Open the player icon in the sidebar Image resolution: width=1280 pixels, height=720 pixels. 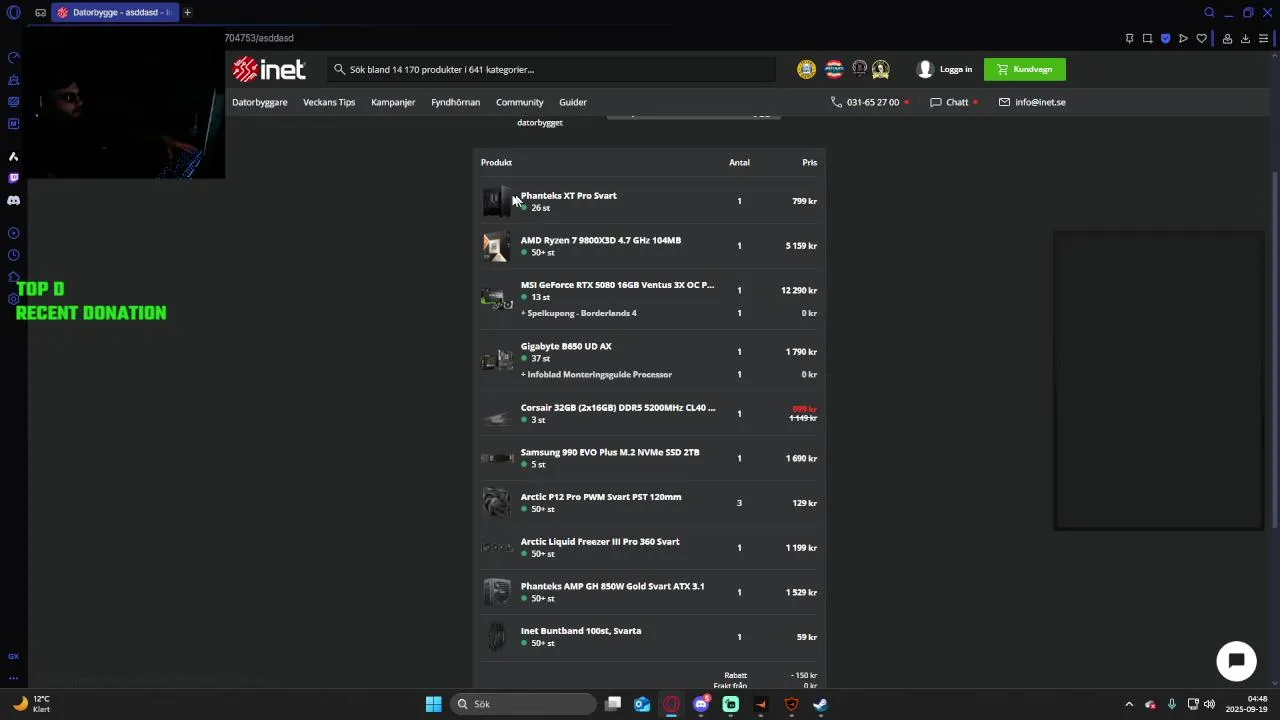click(13, 233)
